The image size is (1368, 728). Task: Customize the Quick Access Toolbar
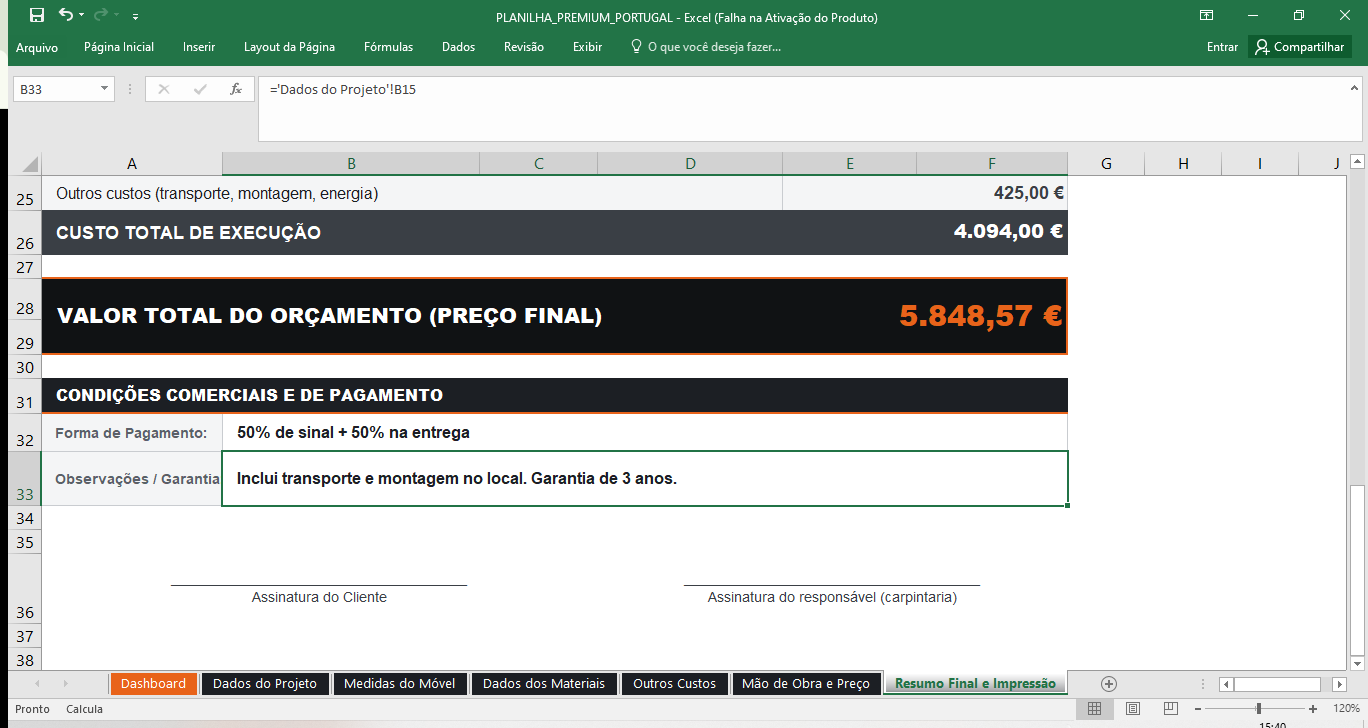tap(135, 16)
